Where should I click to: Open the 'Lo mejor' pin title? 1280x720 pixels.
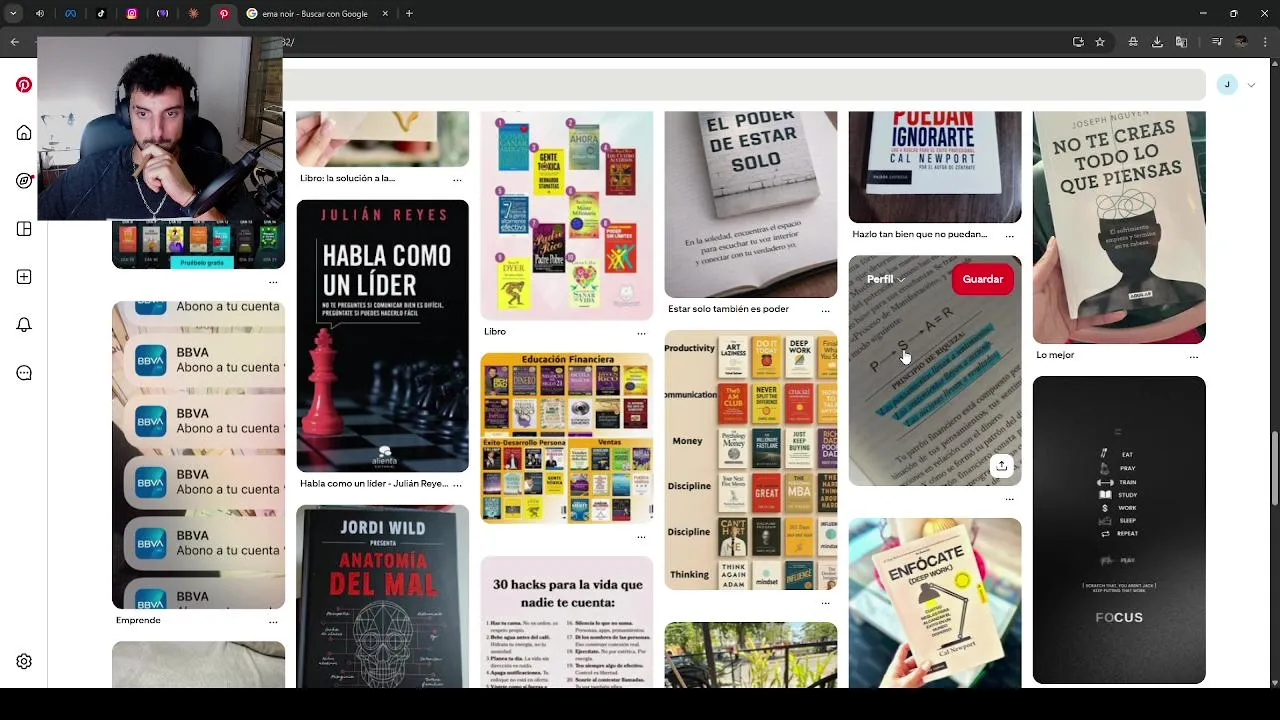(1055, 356)
